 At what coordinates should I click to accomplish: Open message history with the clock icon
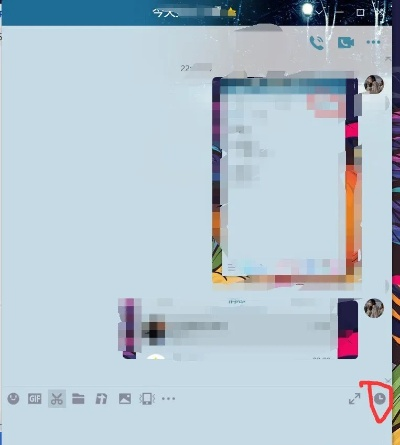[380, 398]
